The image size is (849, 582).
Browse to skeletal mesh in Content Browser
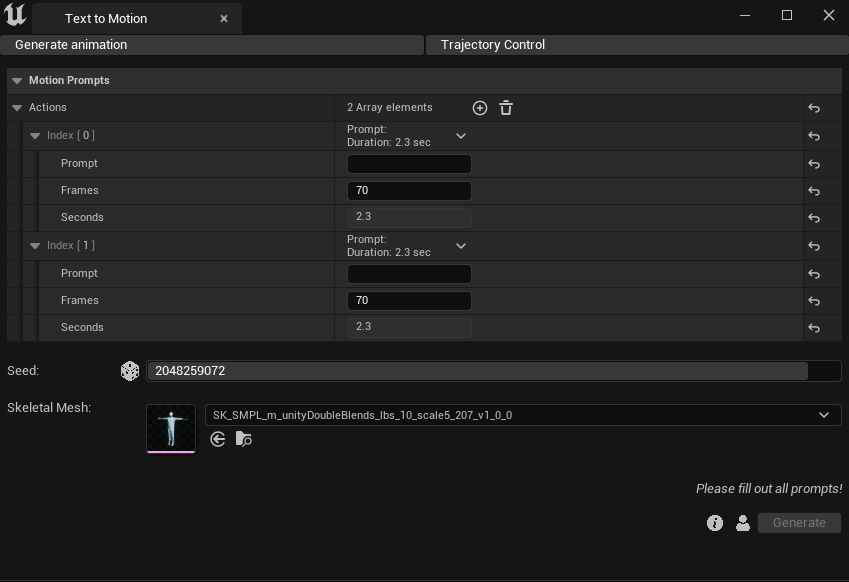(x=244, y=439)
